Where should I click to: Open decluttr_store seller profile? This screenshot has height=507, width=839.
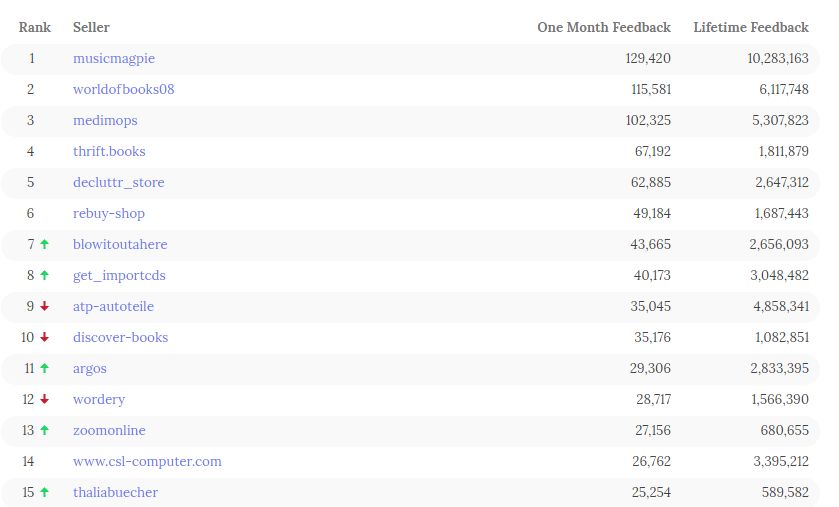(119, 182)
